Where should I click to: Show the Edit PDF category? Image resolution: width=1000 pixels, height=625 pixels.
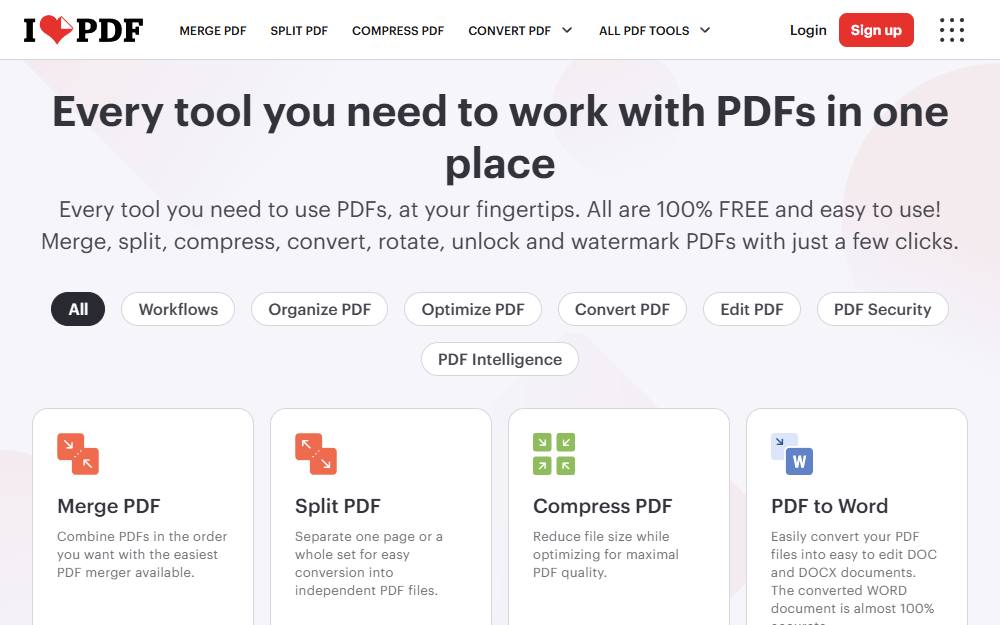click(752, 309)
